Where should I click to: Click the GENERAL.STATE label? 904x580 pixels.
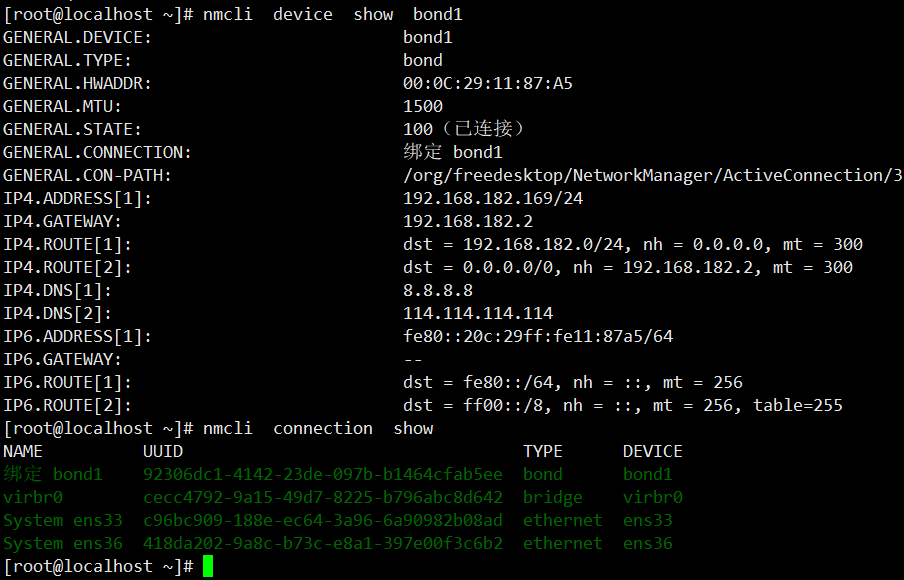pyautogui.click(x=72, y=130)
